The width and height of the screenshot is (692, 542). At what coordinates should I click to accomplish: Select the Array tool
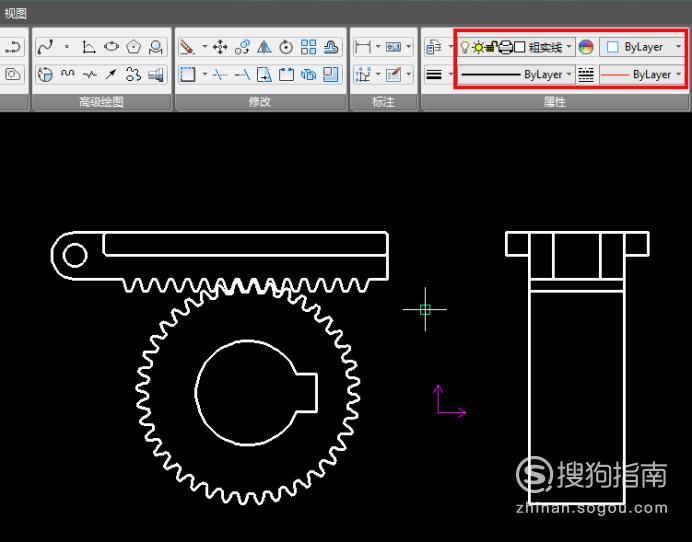pos(308,46)
